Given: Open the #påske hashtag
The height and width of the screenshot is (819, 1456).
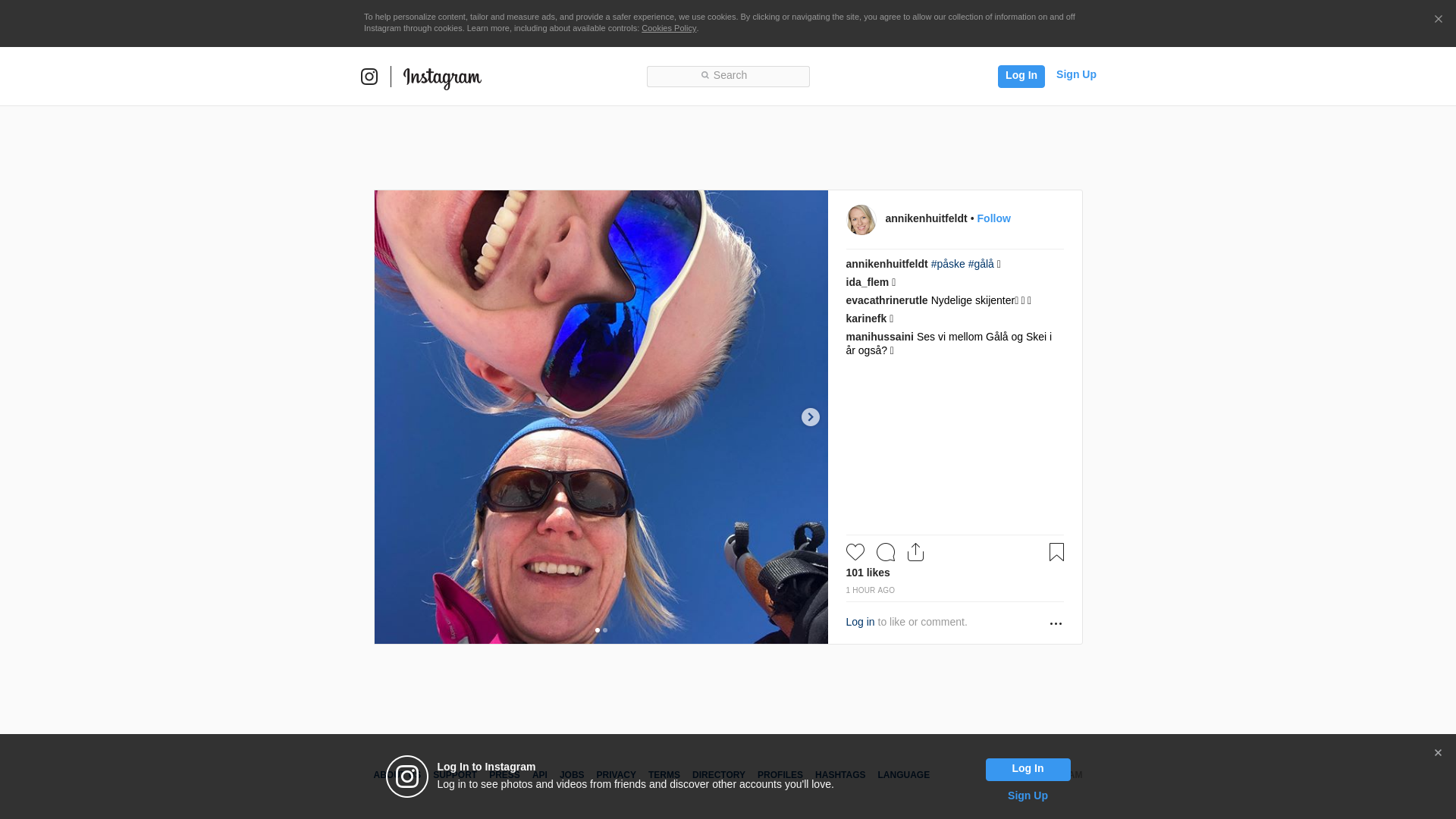Looking at the screenshot, I should [x=948, y=264].
